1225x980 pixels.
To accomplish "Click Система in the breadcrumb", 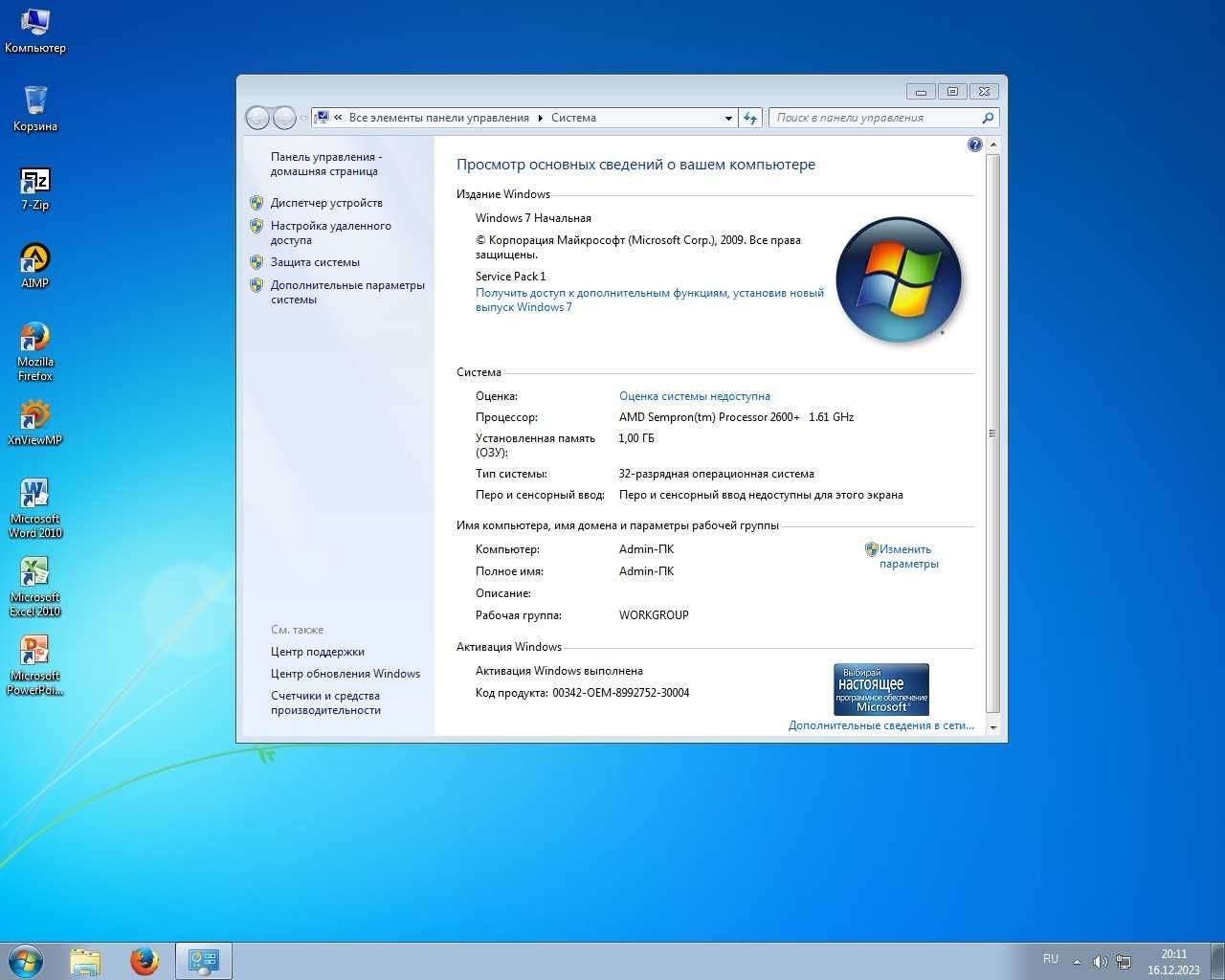I will tap(573, 118).
